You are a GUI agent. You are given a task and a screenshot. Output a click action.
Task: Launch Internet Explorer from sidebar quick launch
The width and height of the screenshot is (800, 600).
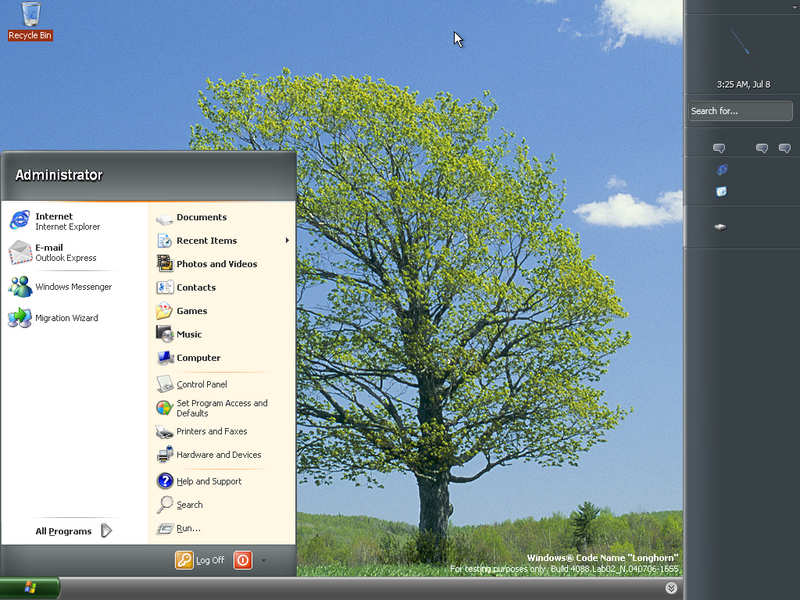pos(722,170)
